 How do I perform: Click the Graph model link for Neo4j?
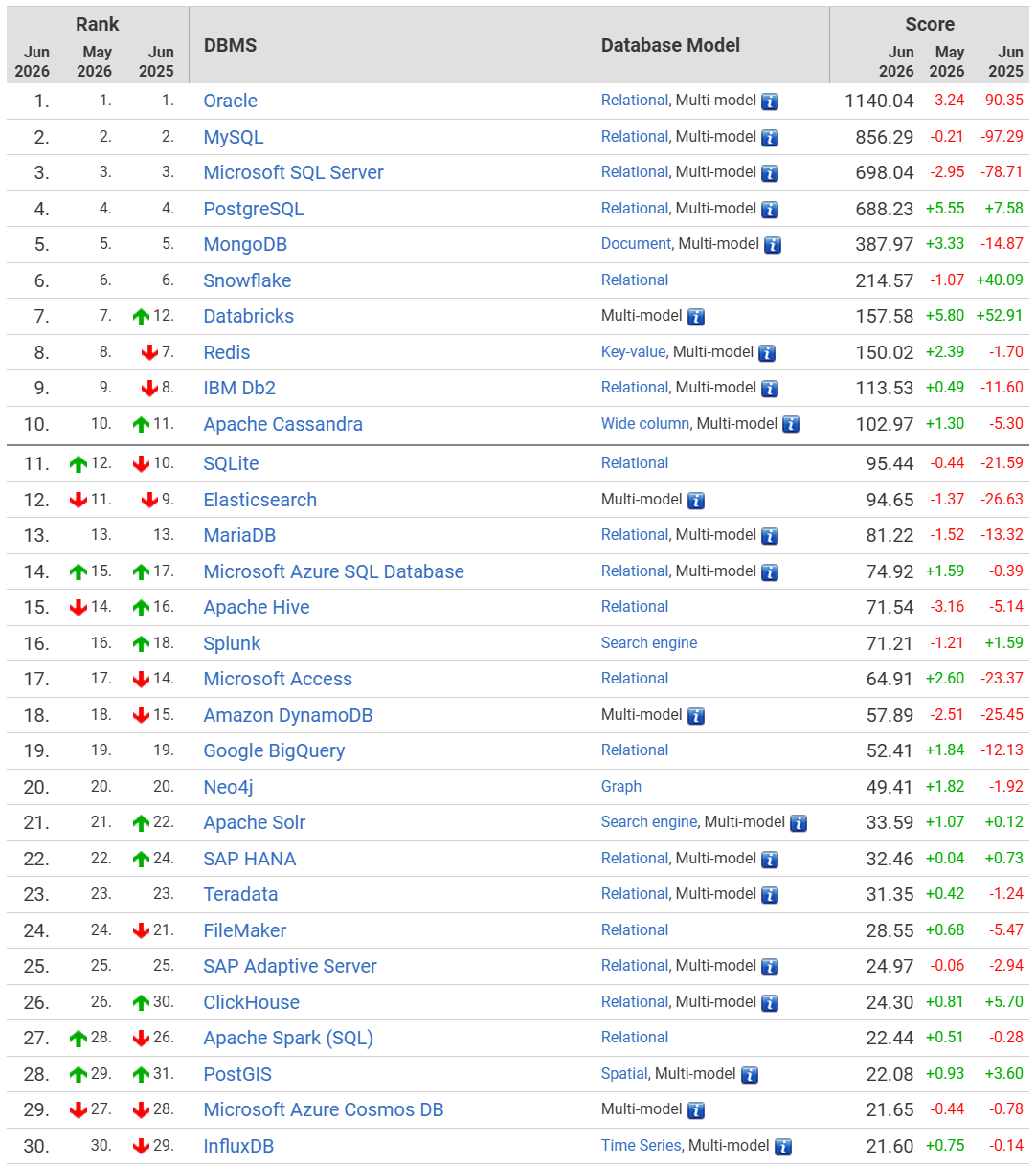coord(621,786)
